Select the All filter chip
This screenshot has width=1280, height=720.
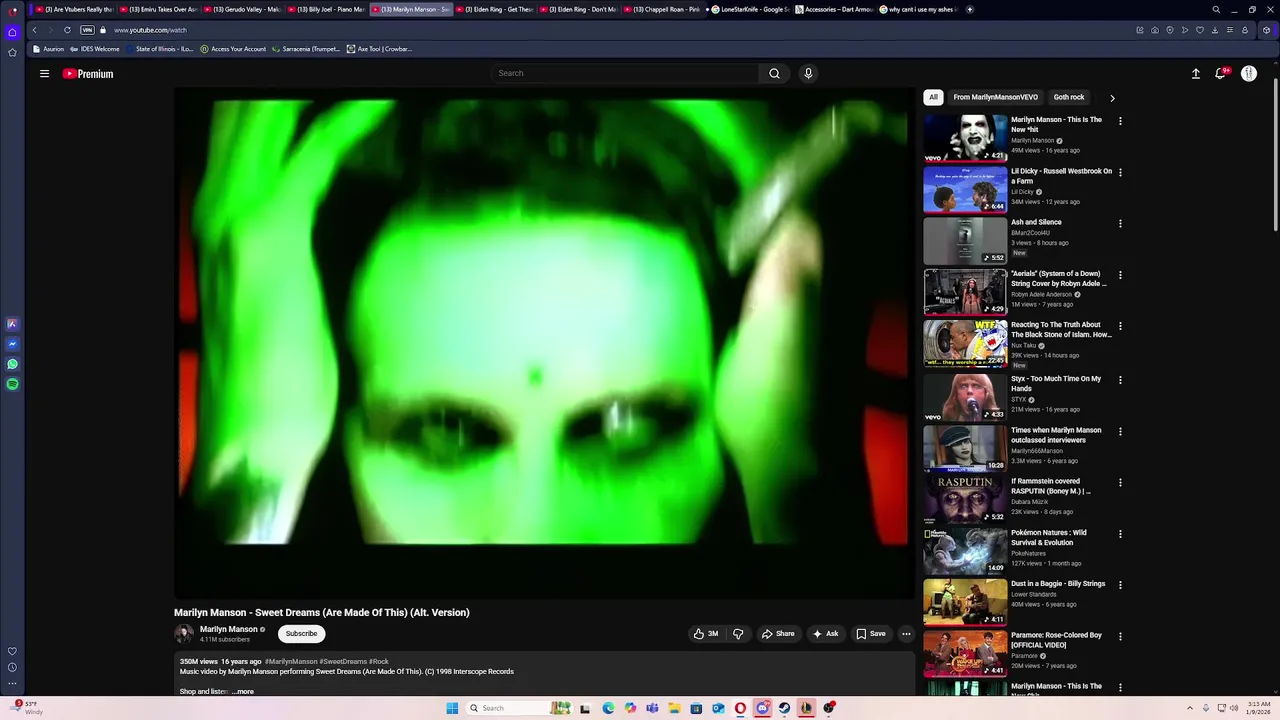(933, 97)
